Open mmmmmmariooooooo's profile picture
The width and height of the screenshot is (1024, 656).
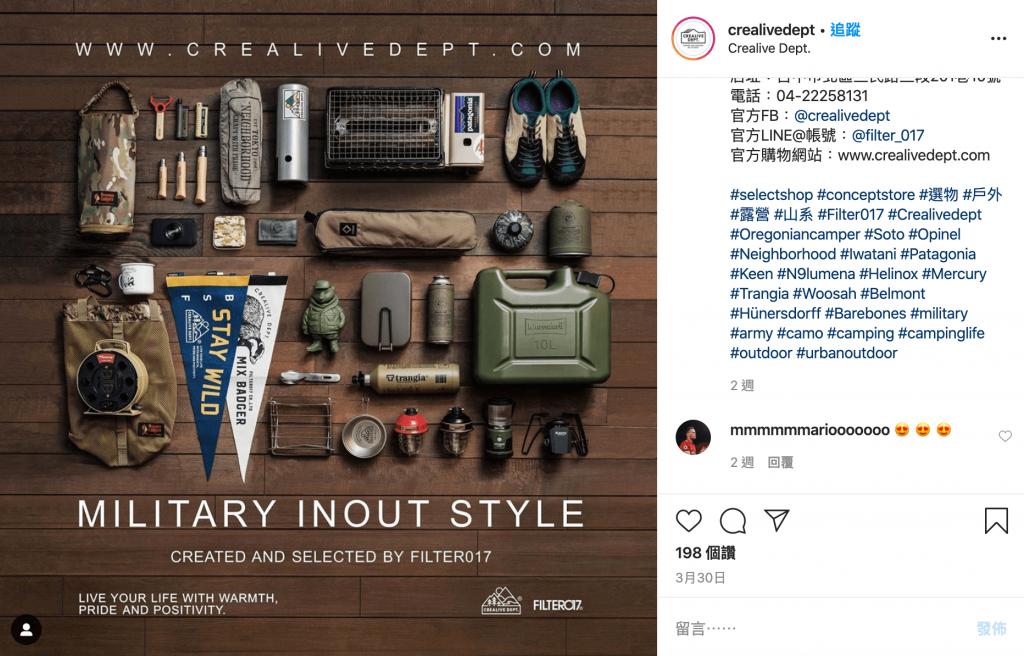pos(693,437)
